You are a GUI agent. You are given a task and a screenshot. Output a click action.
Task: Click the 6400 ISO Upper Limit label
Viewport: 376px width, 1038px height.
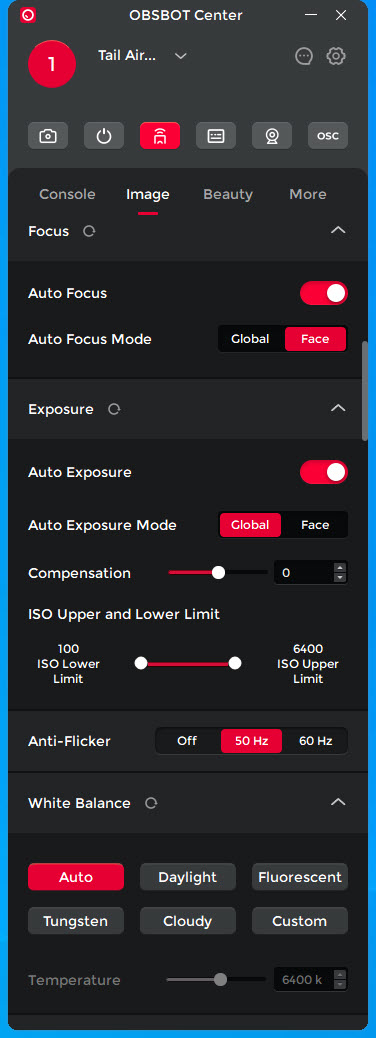pyautogui.click(x=308, y=664)
